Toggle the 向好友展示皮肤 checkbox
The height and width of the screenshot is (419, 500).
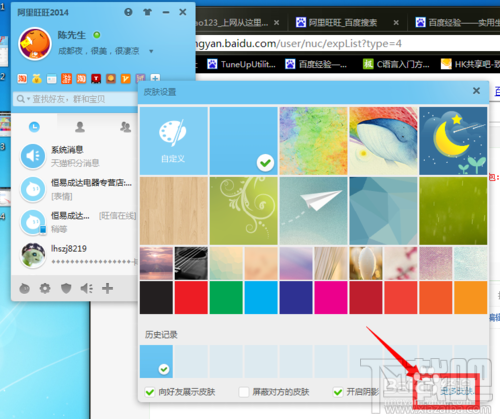click(150, 392)
